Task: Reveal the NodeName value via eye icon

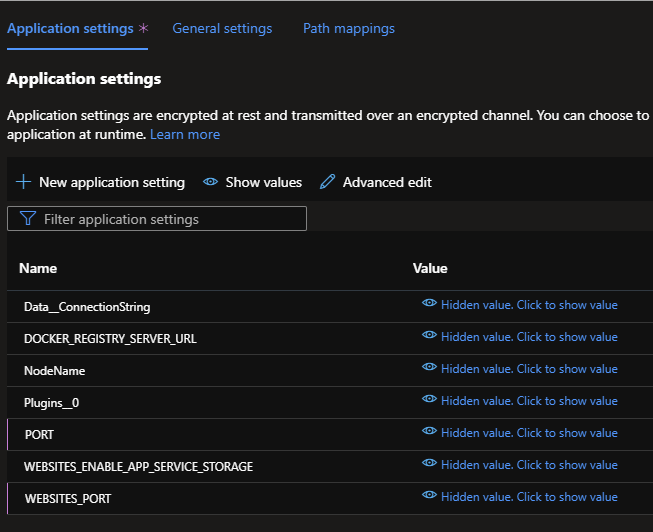Action: click(x=429, y=368)
